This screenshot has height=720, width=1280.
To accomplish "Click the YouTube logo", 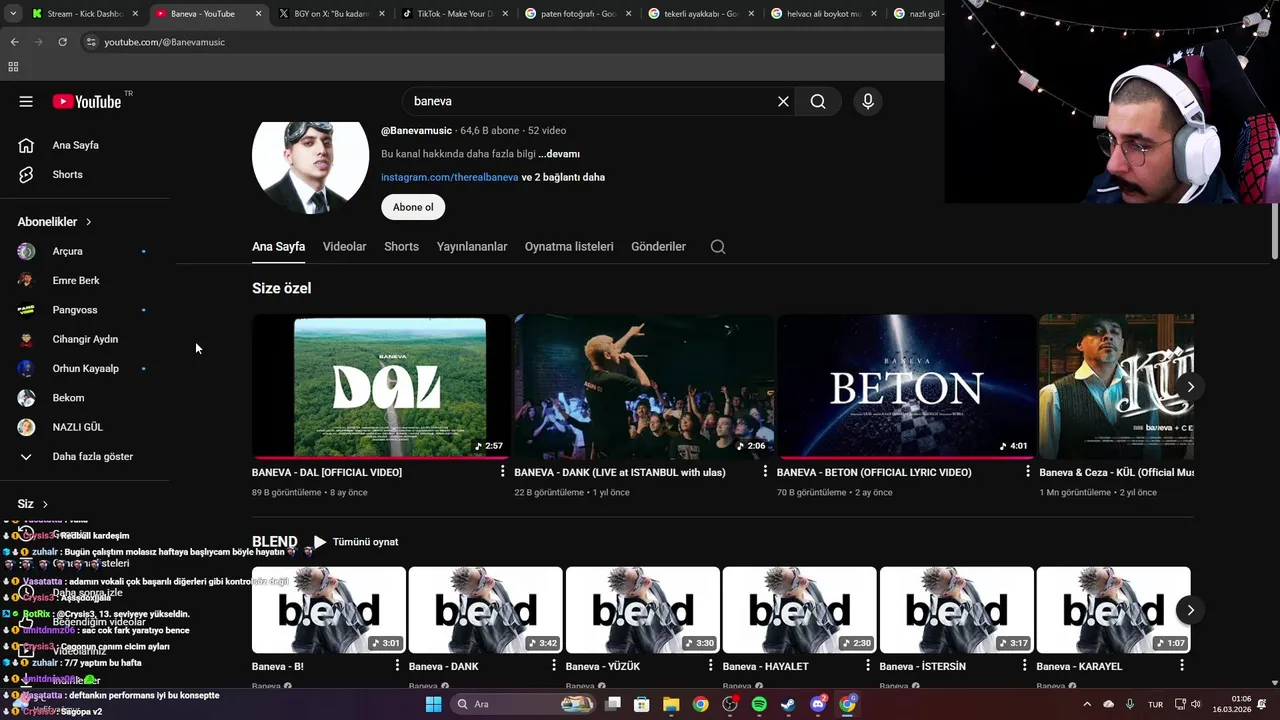I will click(87, 101).
